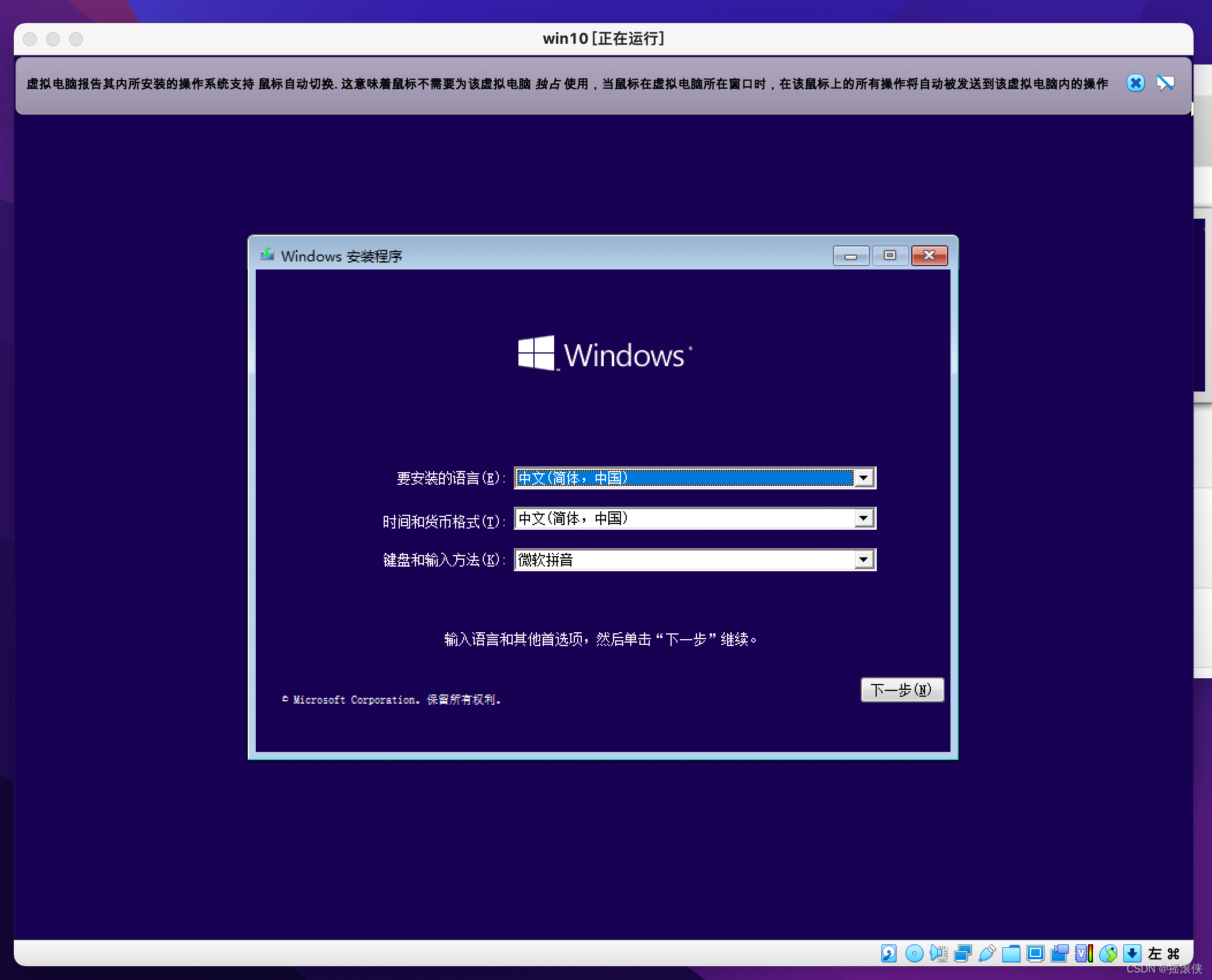Click the Microsoft Corporation copyright text
The height and width of the screenshot is (980, 1212).
(392, 700)
